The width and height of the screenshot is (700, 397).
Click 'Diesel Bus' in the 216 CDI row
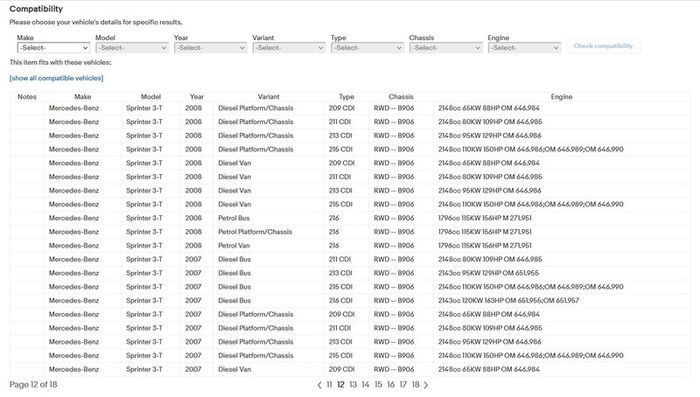pos(234,301)
